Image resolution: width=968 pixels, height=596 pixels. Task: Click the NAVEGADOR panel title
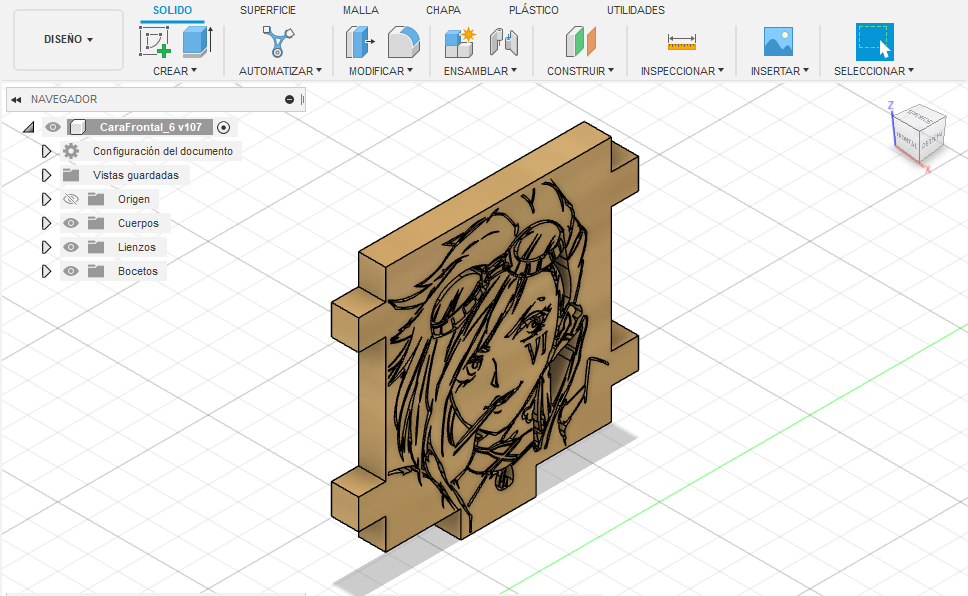pyautogui.click(x=64, y=99)
